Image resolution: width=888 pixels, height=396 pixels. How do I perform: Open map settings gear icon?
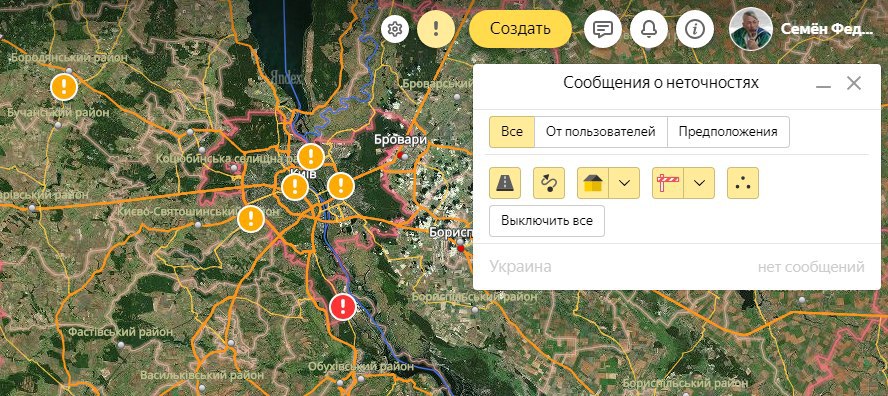395,29
